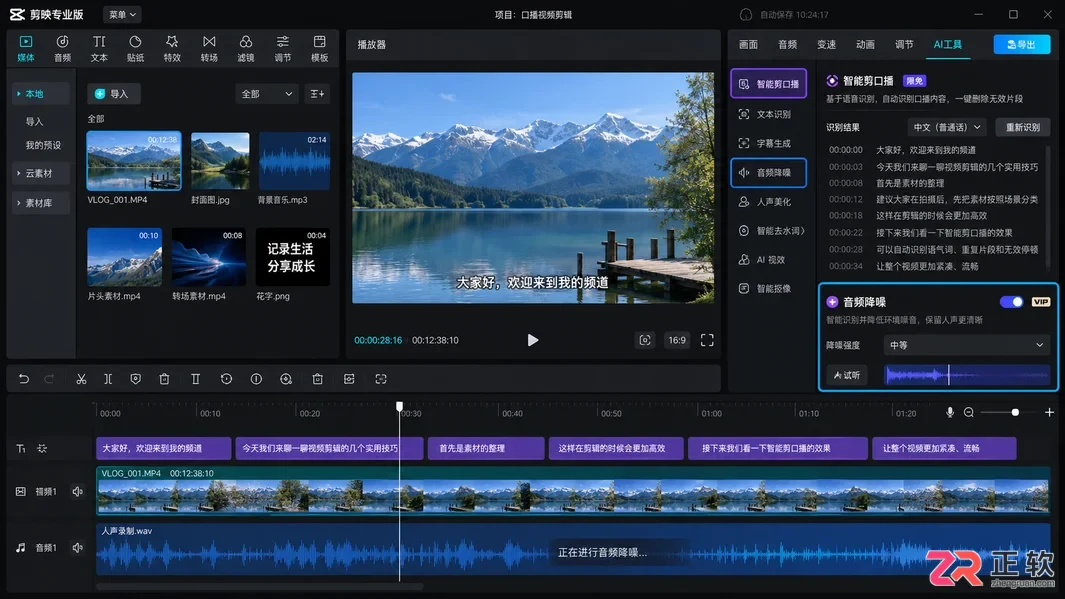Open the 16:9 aspect ratio selector

point(676,340)
